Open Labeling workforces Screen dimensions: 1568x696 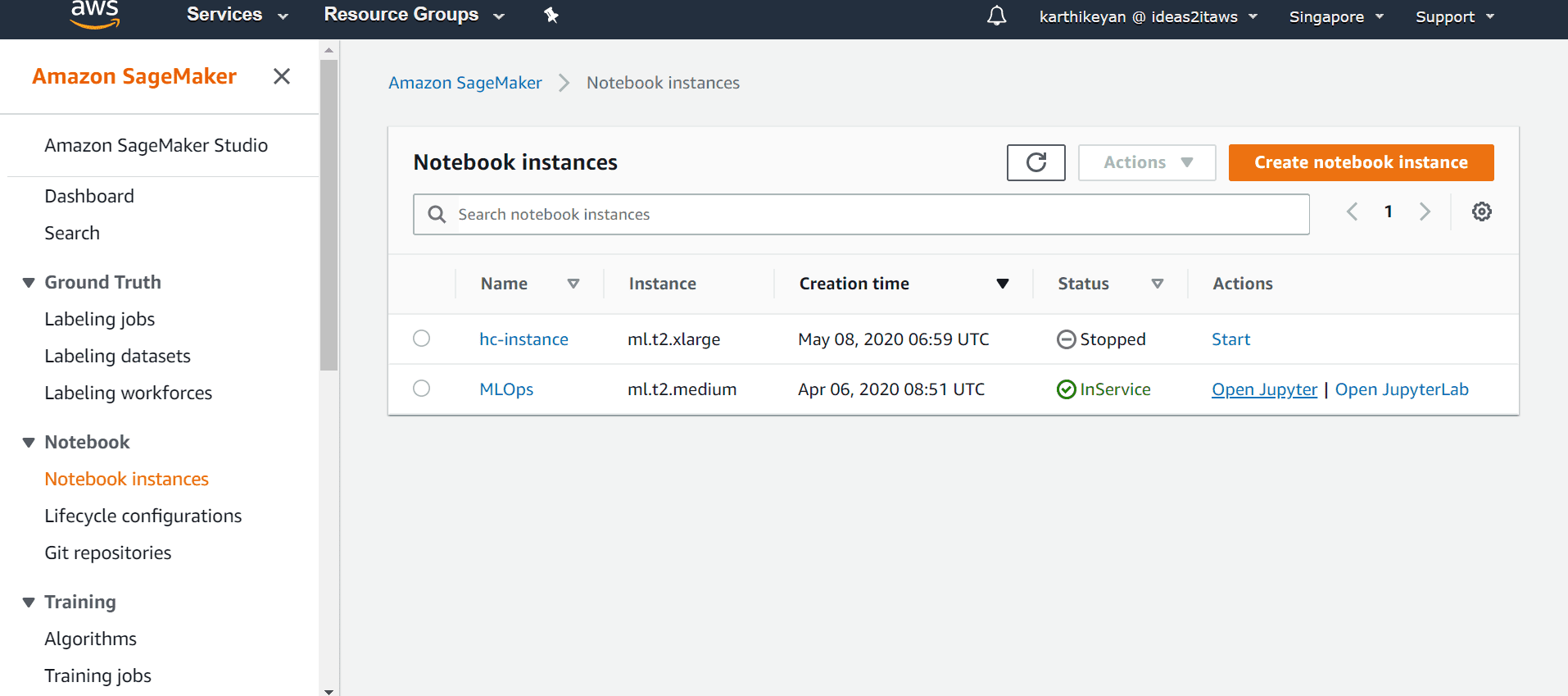coord(128,393)
